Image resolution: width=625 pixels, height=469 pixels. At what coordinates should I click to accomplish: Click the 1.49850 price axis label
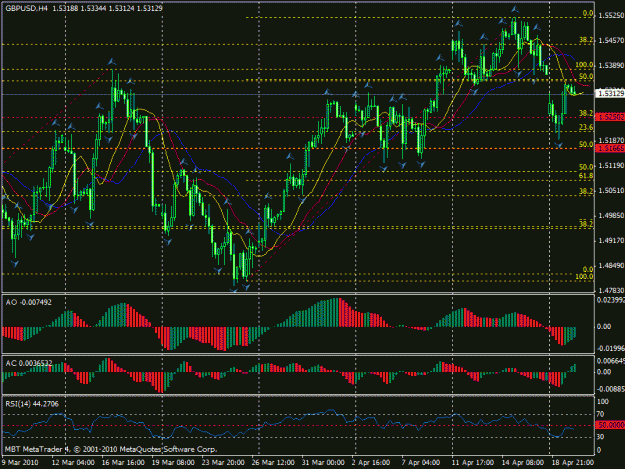tap(611, 216)
